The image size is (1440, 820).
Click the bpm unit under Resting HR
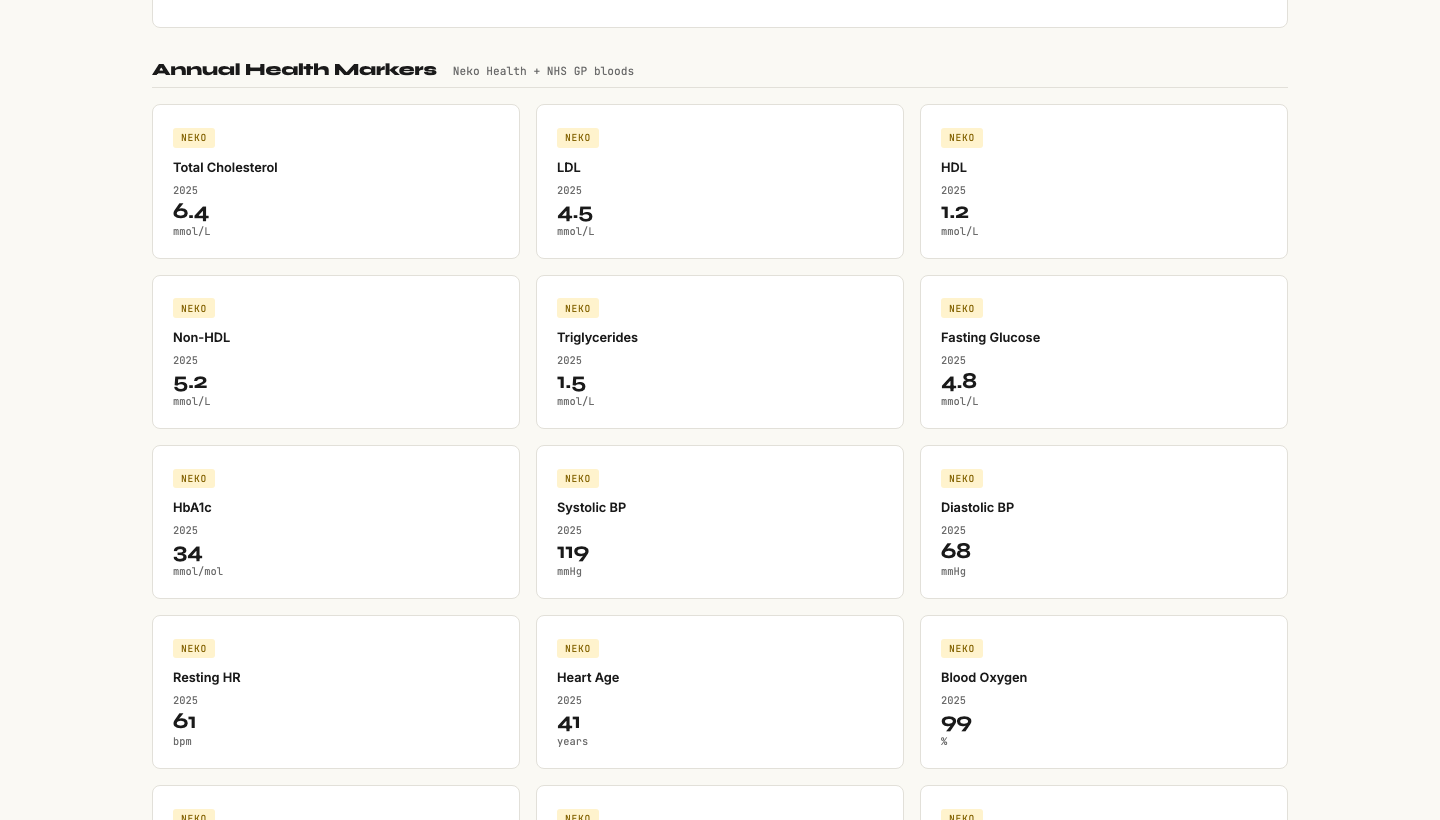click(x=182, y=742)
